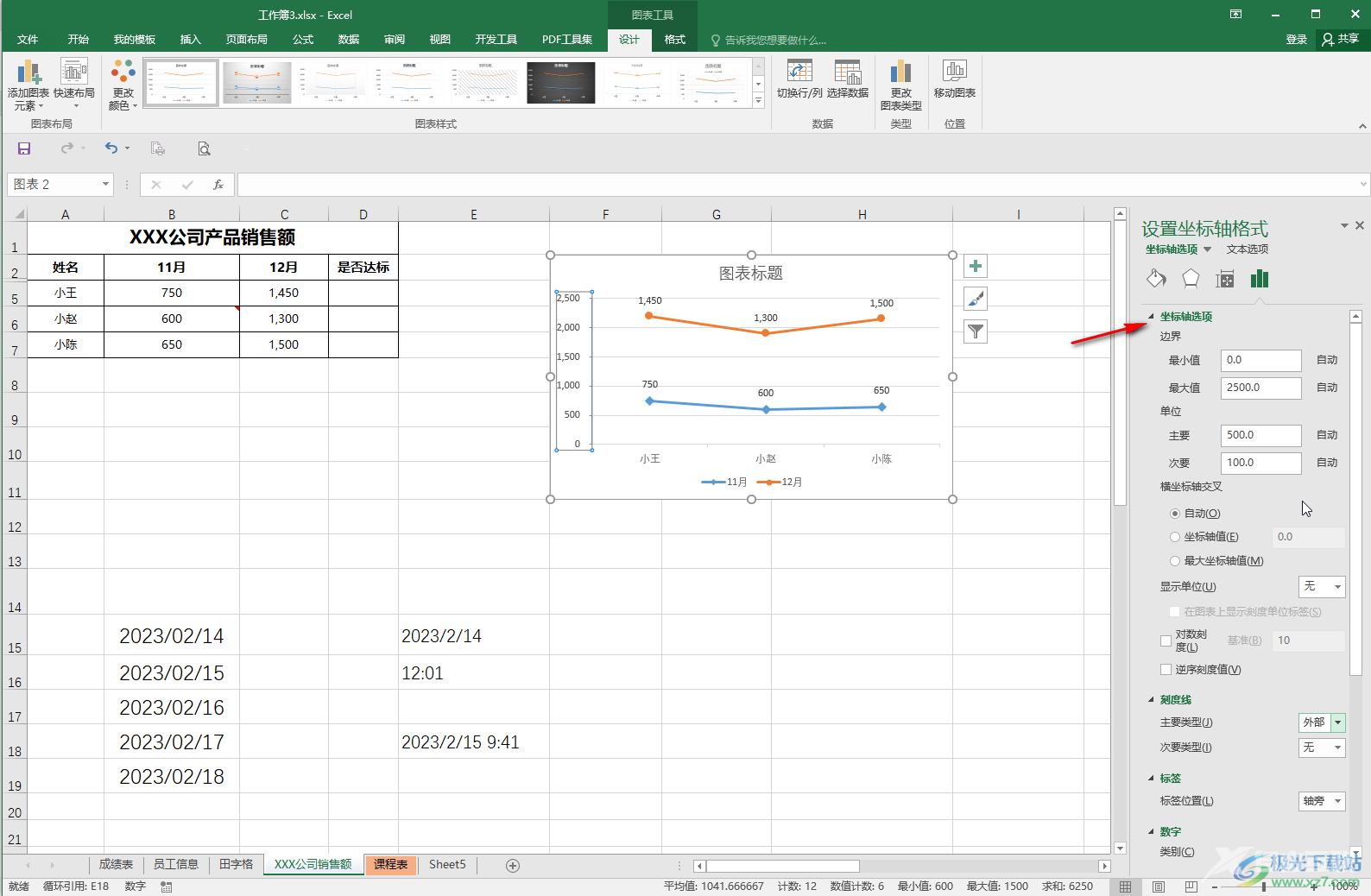Switch to Normal view in status bar
The width and height of the screenshot is (1371, 896).
click(1125, 887)
